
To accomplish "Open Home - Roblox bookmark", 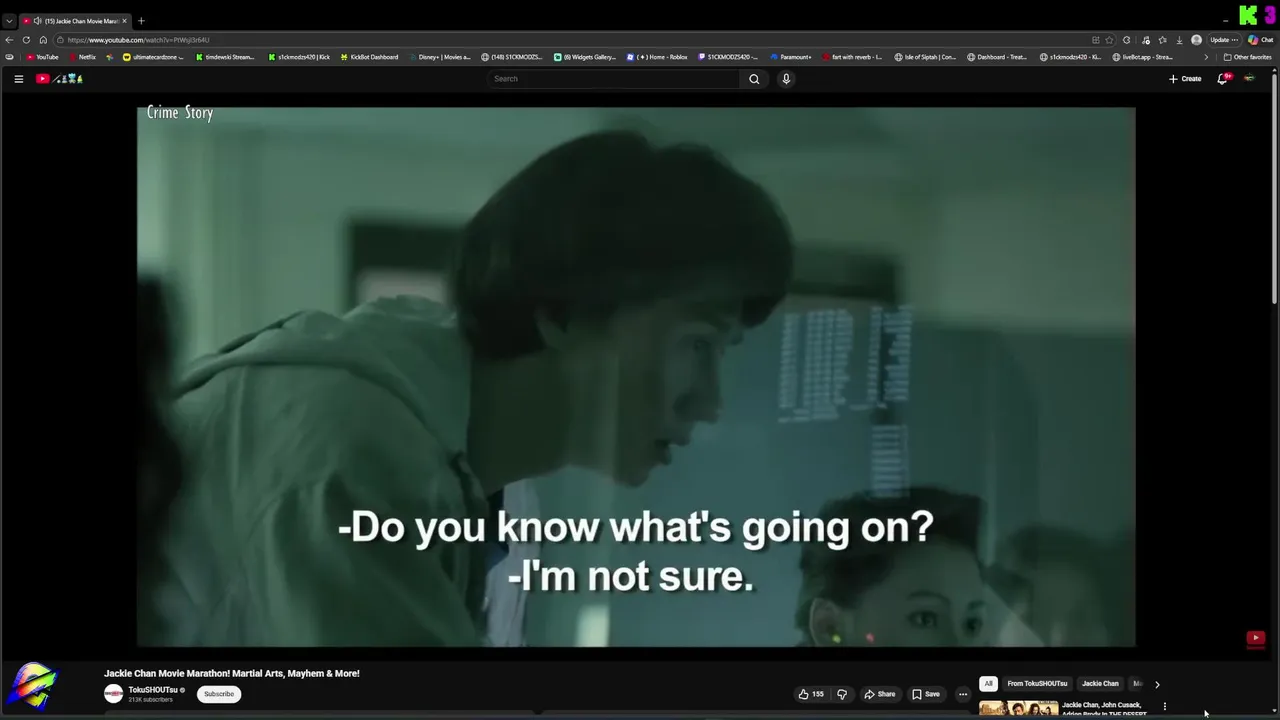I will [x=657, y=57].
